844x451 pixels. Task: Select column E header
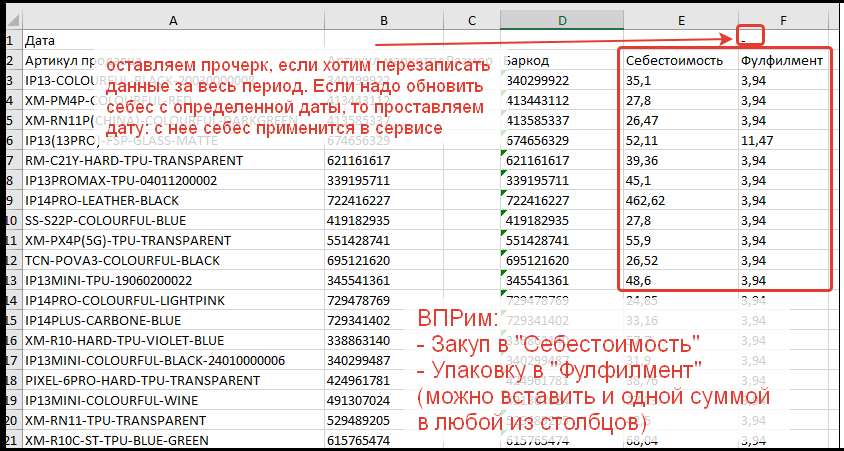(x=681, y=20)
